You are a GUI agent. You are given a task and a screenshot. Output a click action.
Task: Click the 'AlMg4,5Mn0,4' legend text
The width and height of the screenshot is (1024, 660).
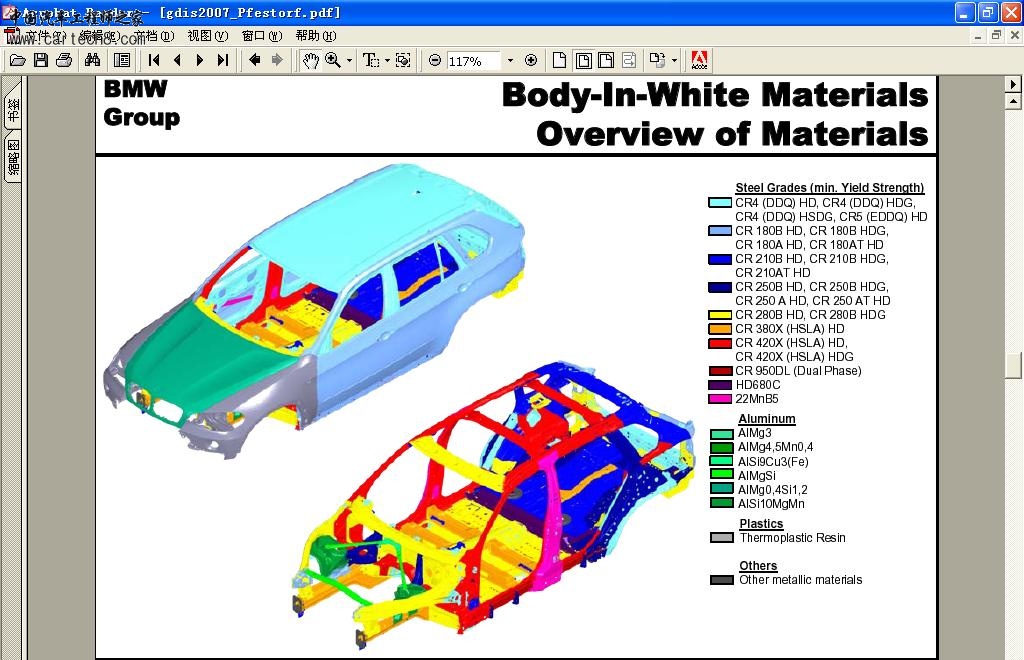tap(776, 447)
